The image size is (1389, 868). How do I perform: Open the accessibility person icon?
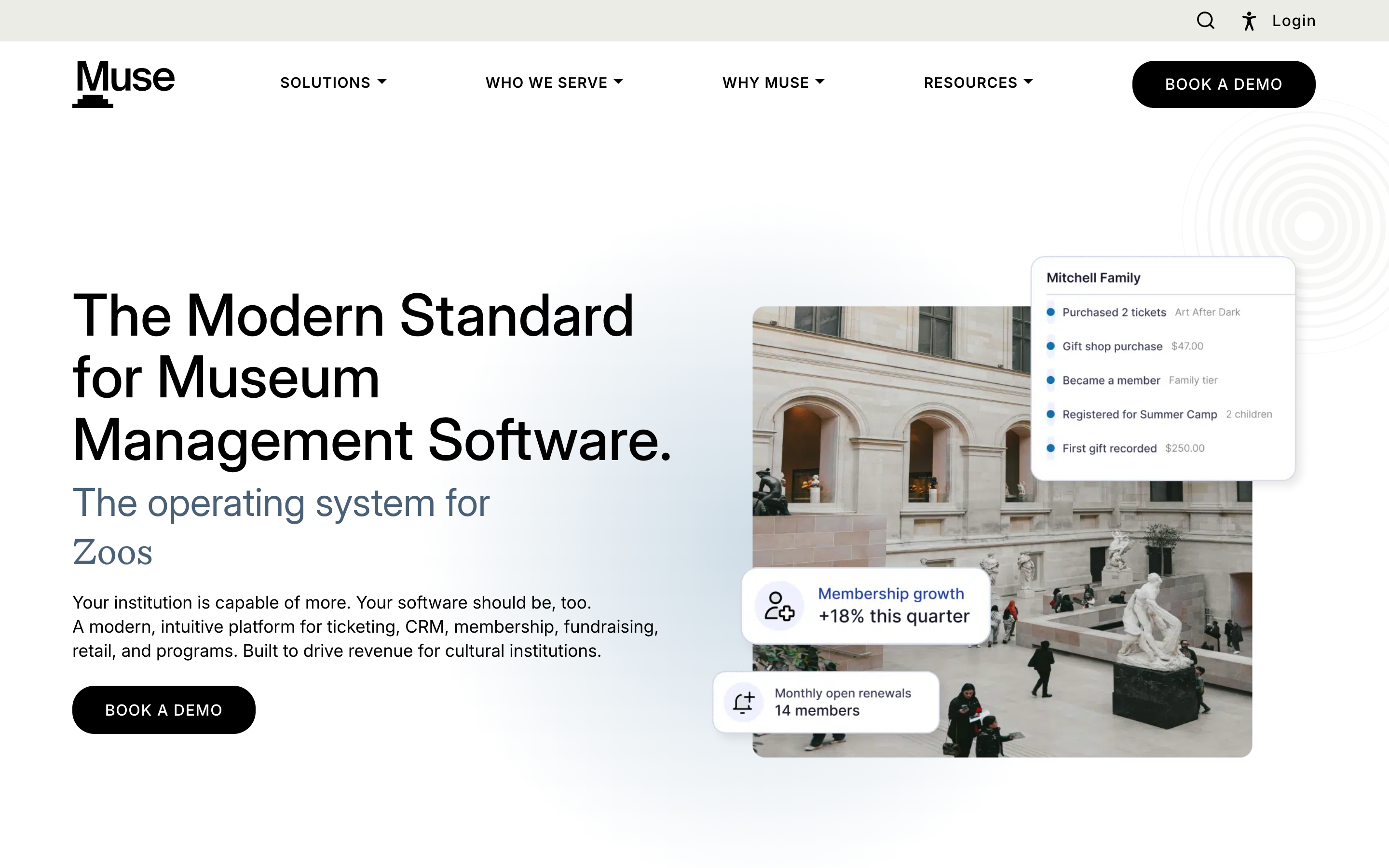click(1249, 21)
